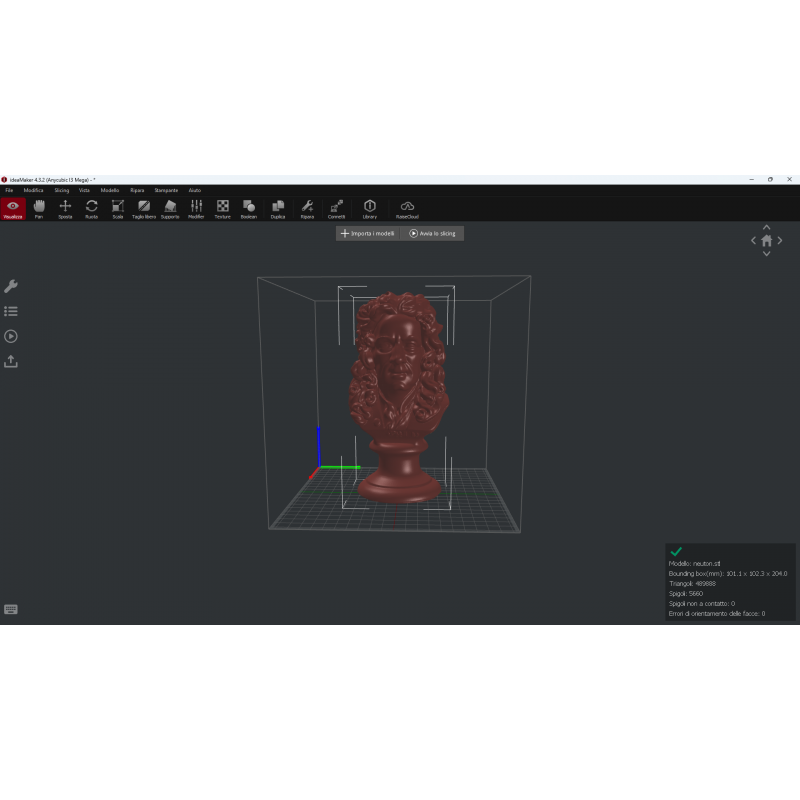Select the Sposta move tool
The image size is (800, 800).
(65, 207)
